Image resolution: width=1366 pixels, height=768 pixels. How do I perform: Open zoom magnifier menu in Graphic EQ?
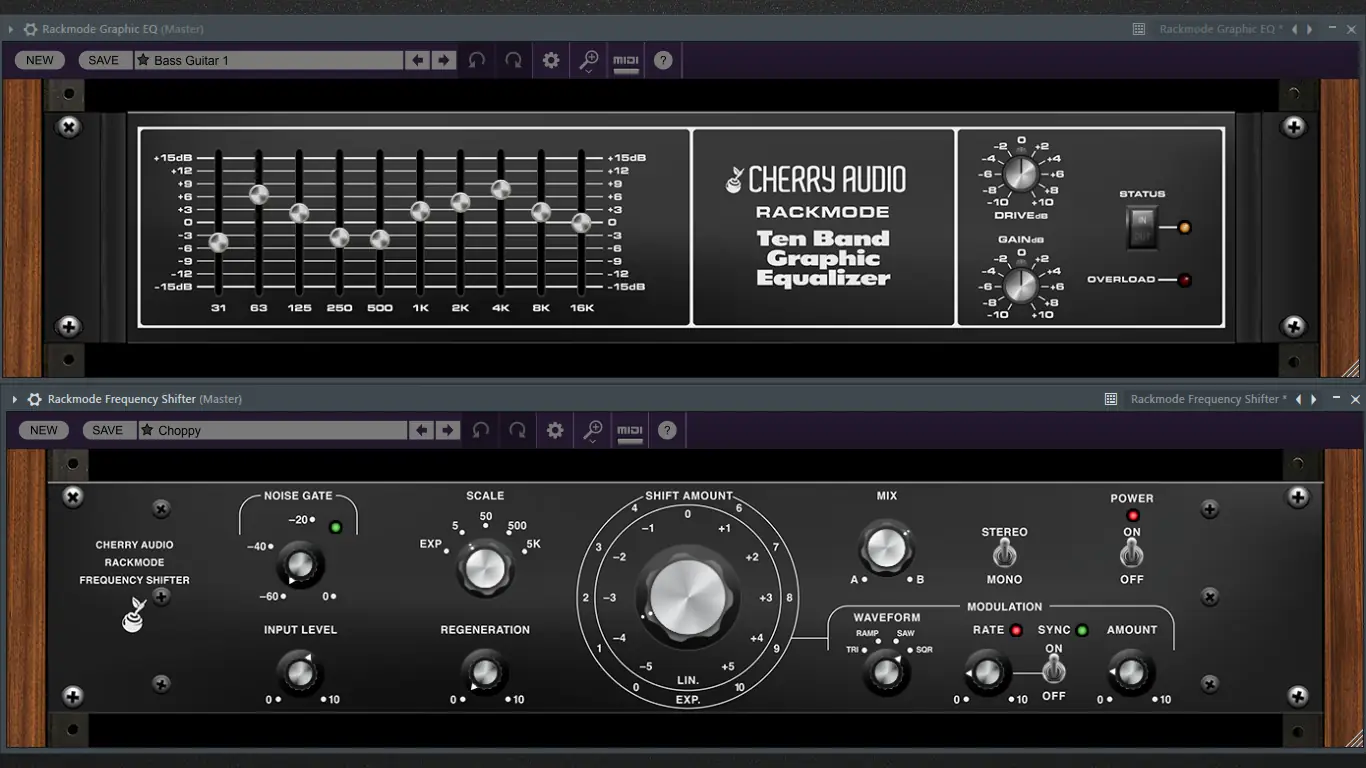[x=589, y=61]
